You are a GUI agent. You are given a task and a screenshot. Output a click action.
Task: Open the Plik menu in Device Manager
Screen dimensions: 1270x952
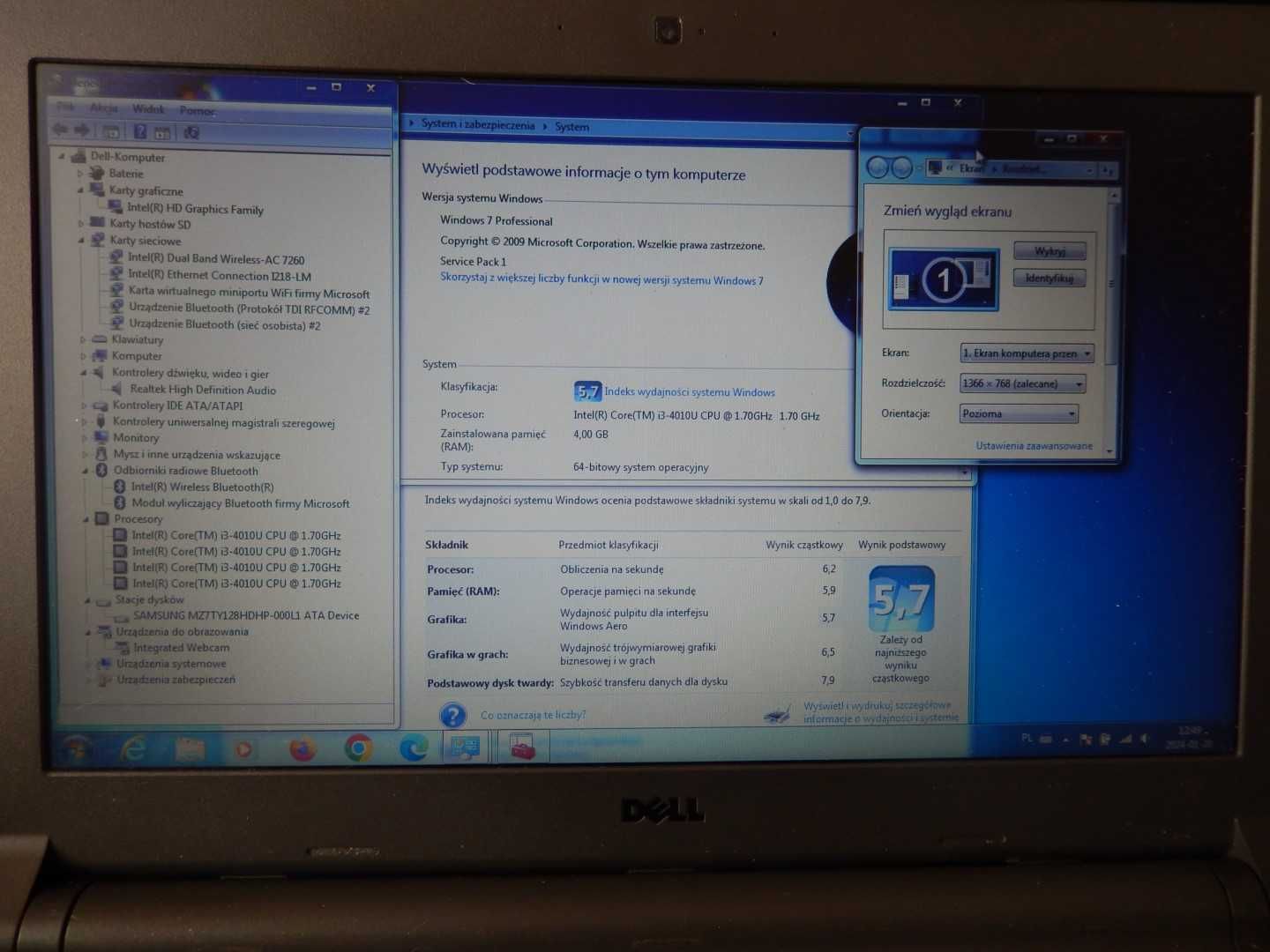point(65,108)
